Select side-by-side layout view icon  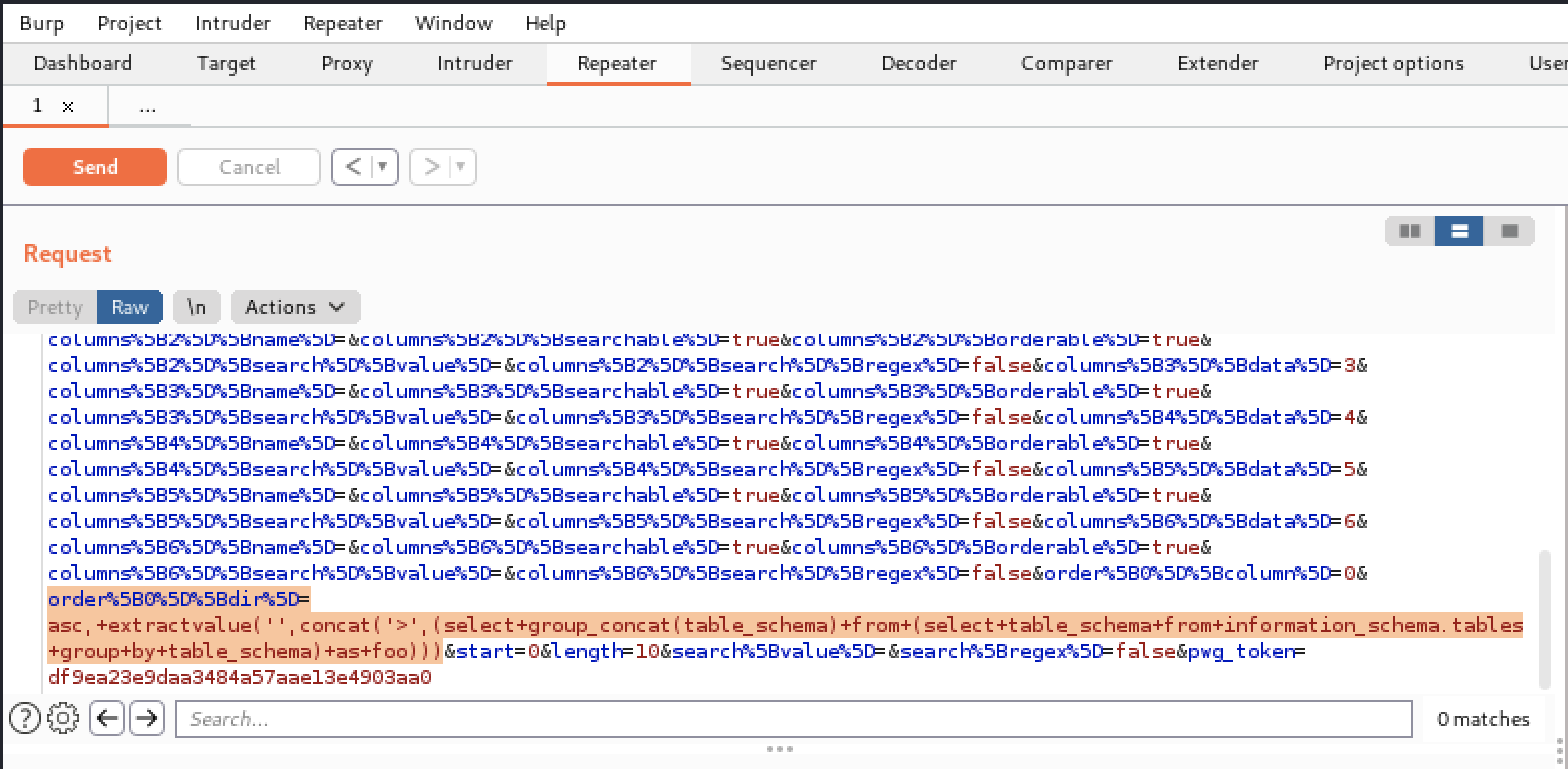coord(1410,231)
